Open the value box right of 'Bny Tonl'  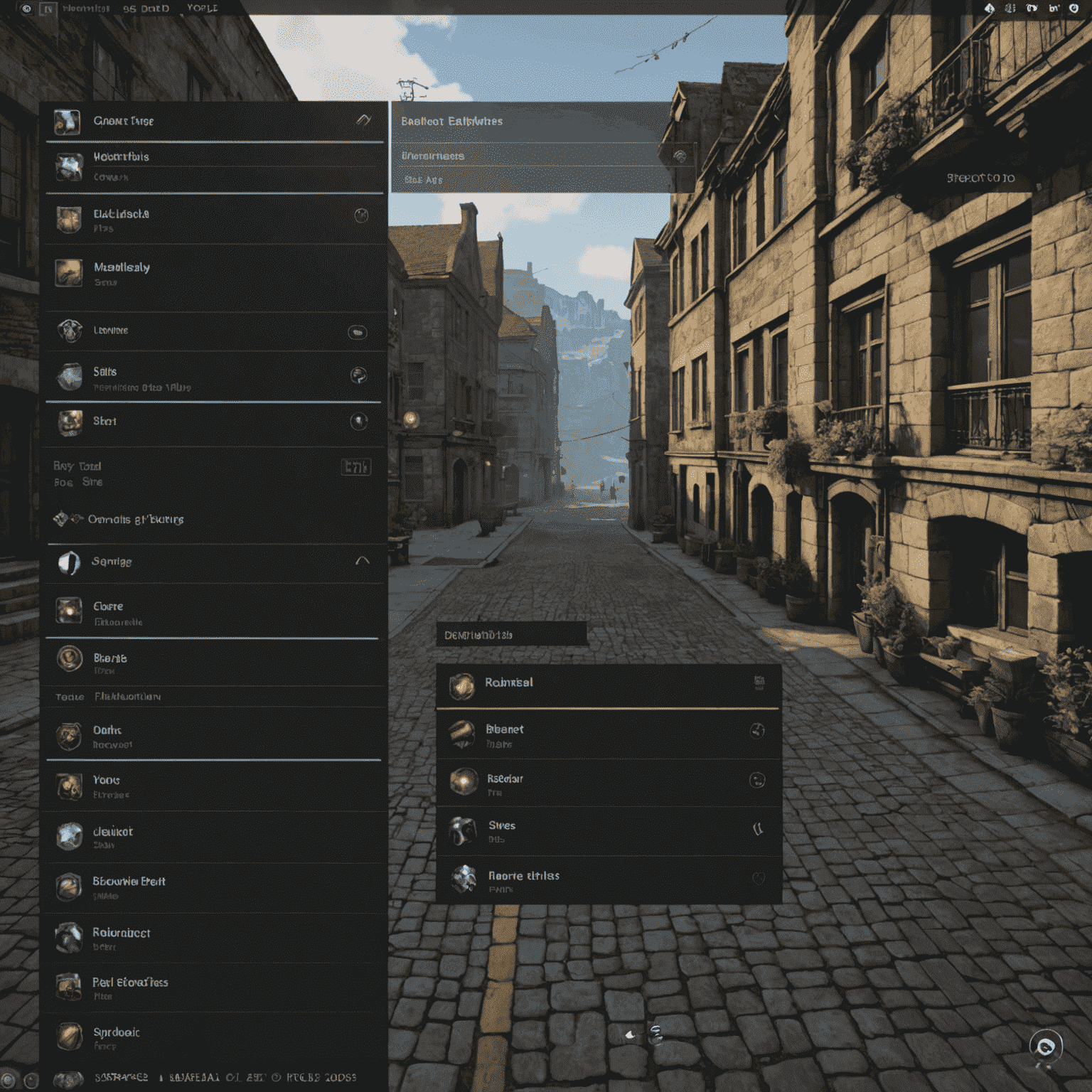click(356, 467)
